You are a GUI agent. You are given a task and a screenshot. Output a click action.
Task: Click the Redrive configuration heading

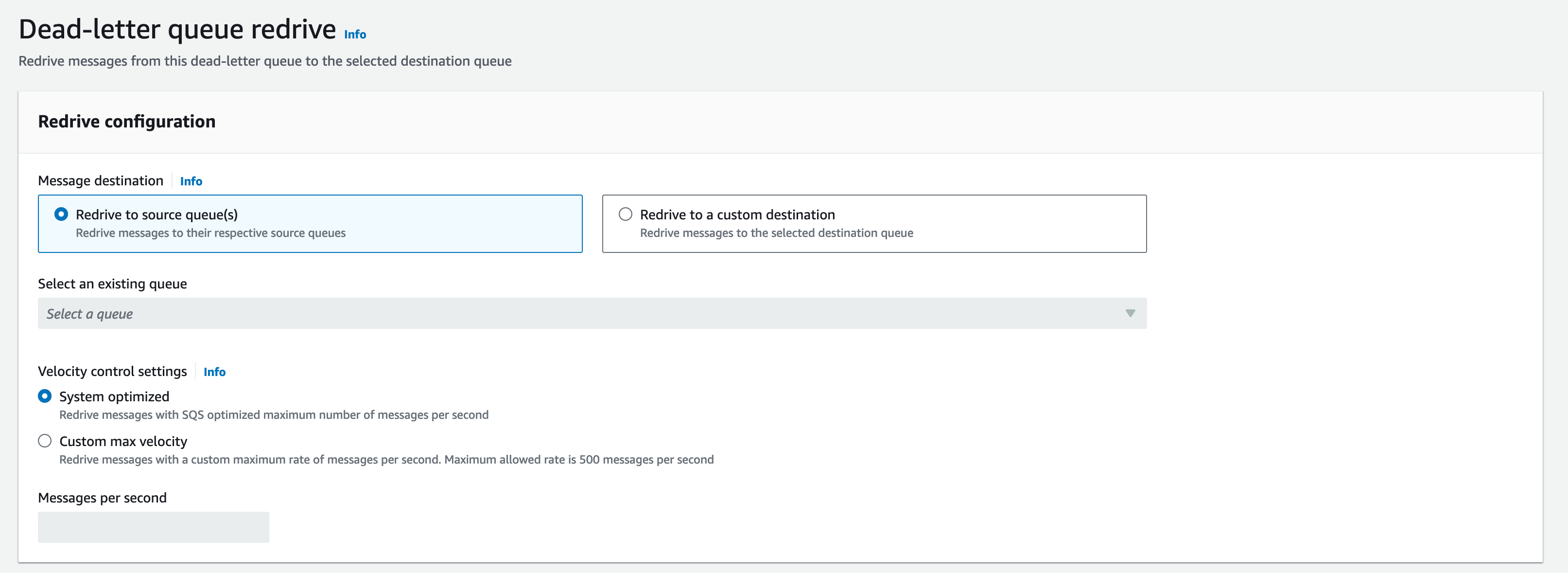click(x=126, y=122)
